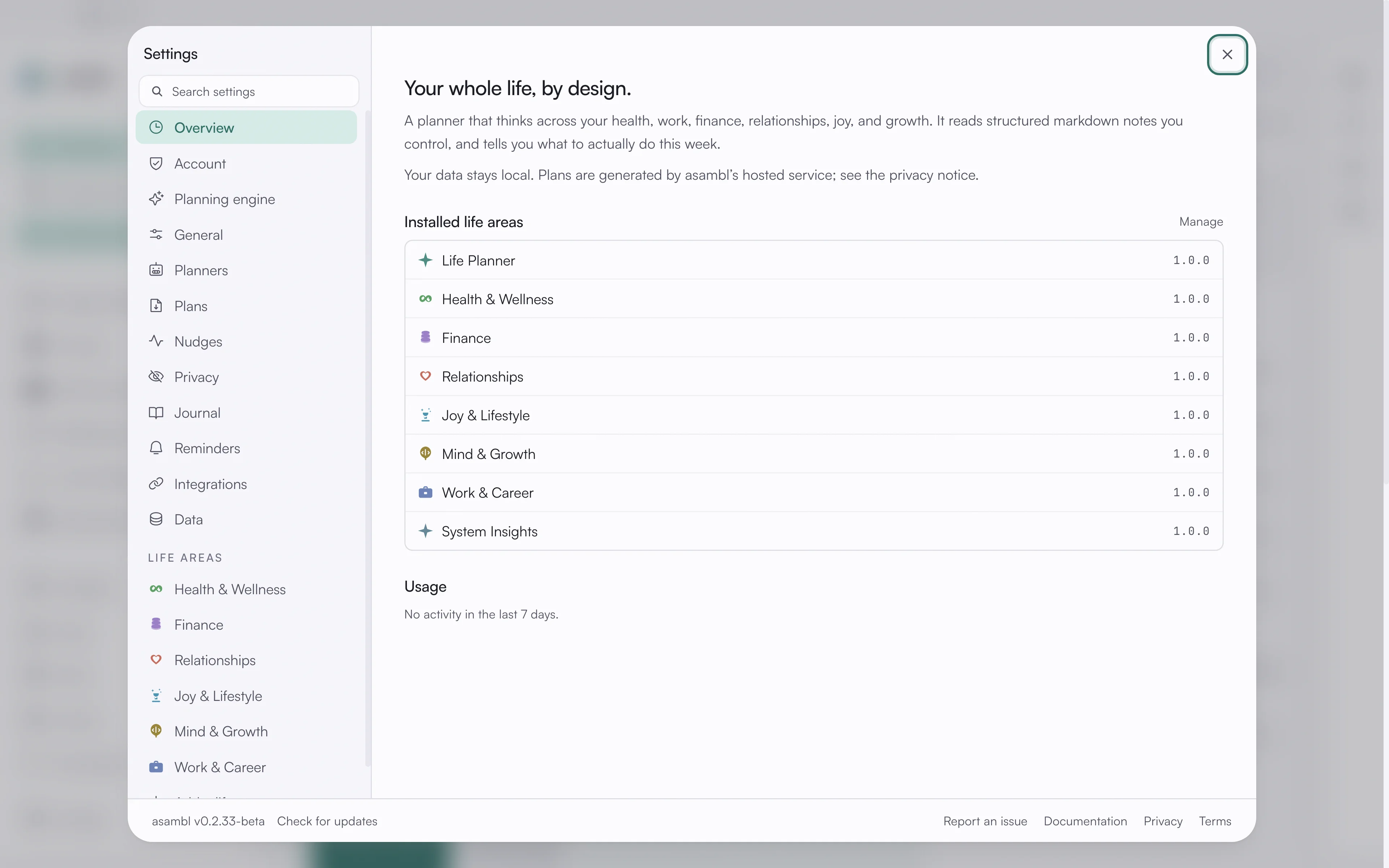Click the Planners robot icon
The width and height of the screenshot is (1389, 868).
156,270
